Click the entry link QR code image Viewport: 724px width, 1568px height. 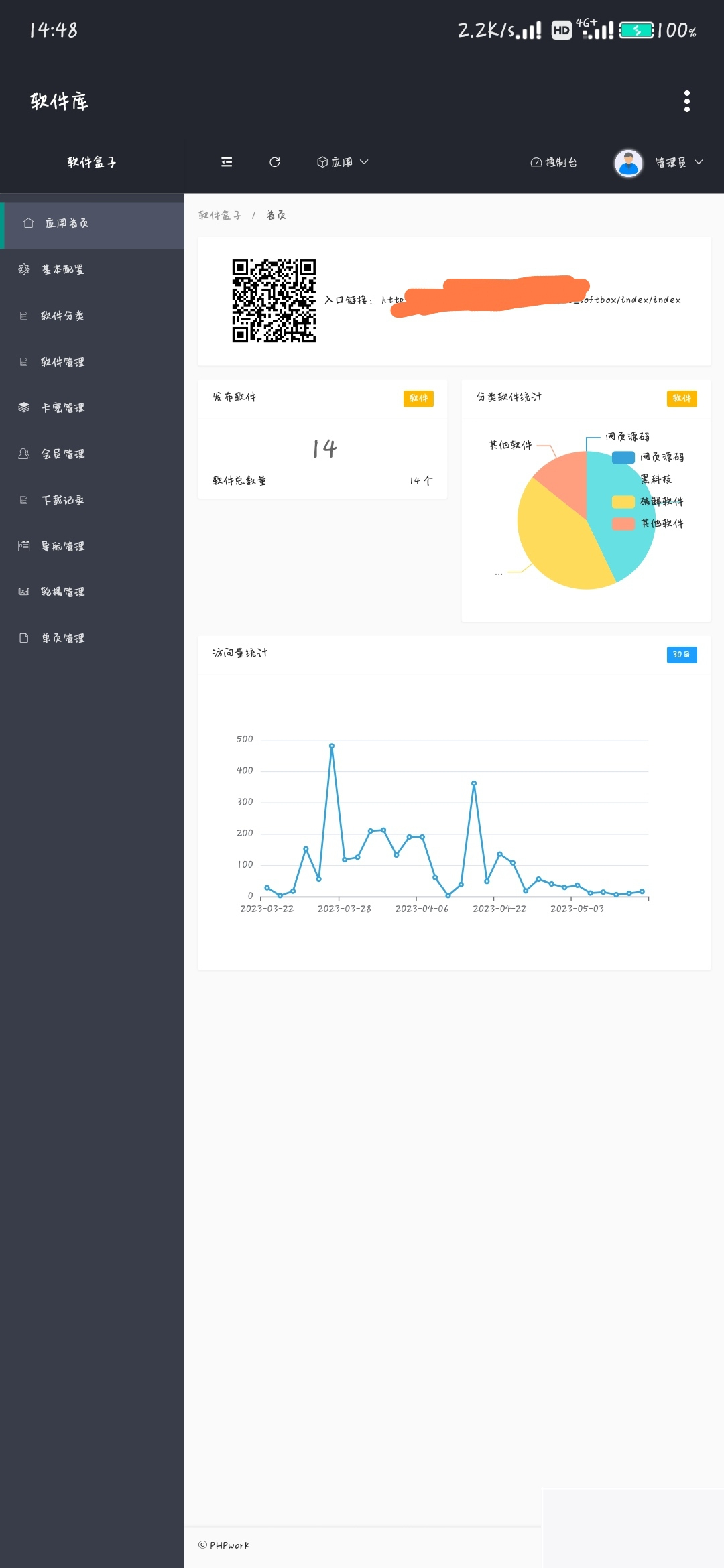(x=274, y=301)
